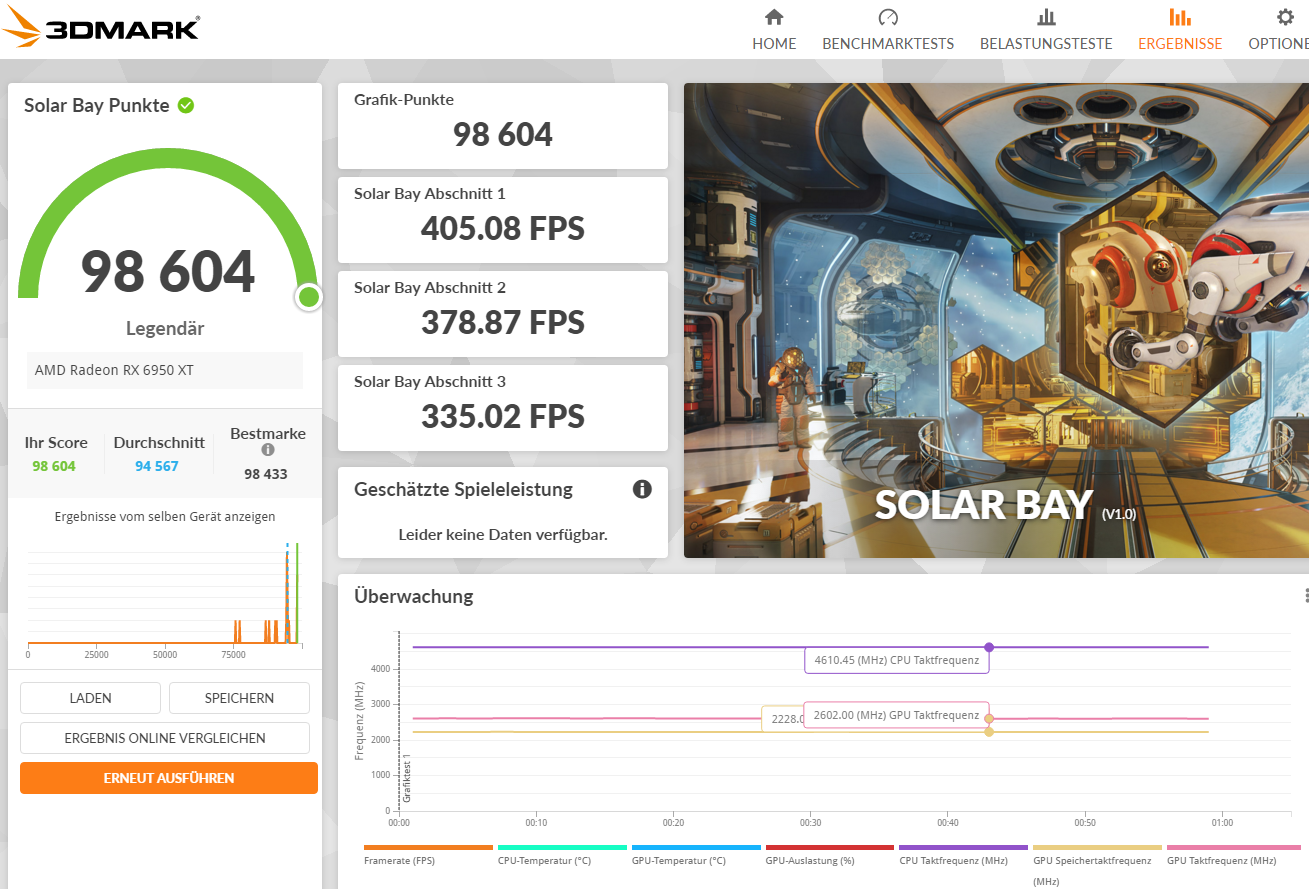The height and width of the screenshot is (889, 1309).
Task: Switch to the BELASTUNGSTESTE tab
Action: click(1046, 30)
